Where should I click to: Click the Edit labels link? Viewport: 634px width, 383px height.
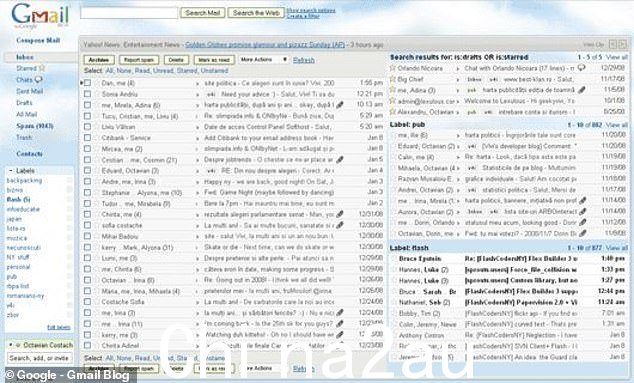pyautogui.click(x=59, y=327)
